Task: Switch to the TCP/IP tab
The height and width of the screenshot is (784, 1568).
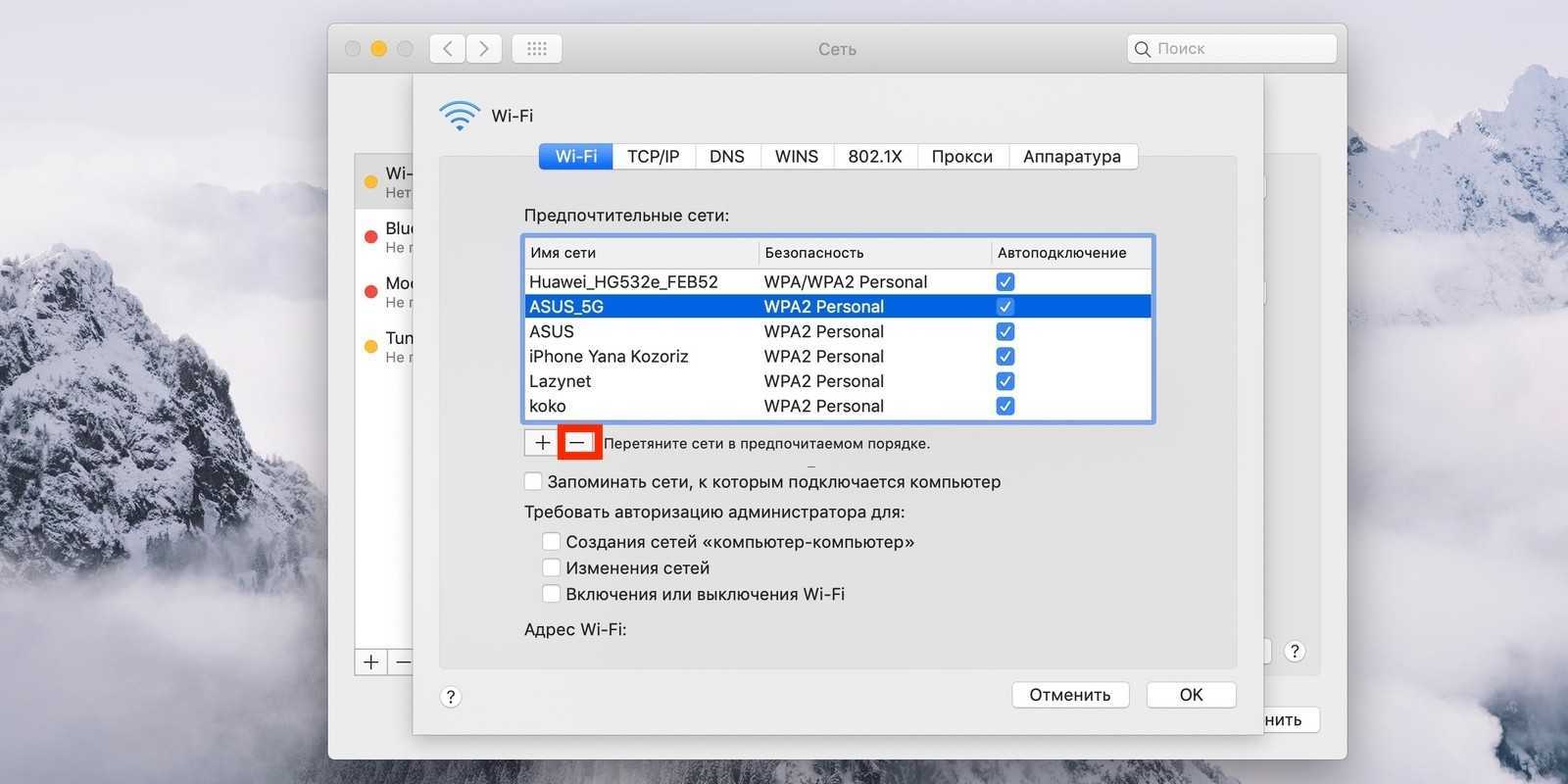Action: pos(653,157)
